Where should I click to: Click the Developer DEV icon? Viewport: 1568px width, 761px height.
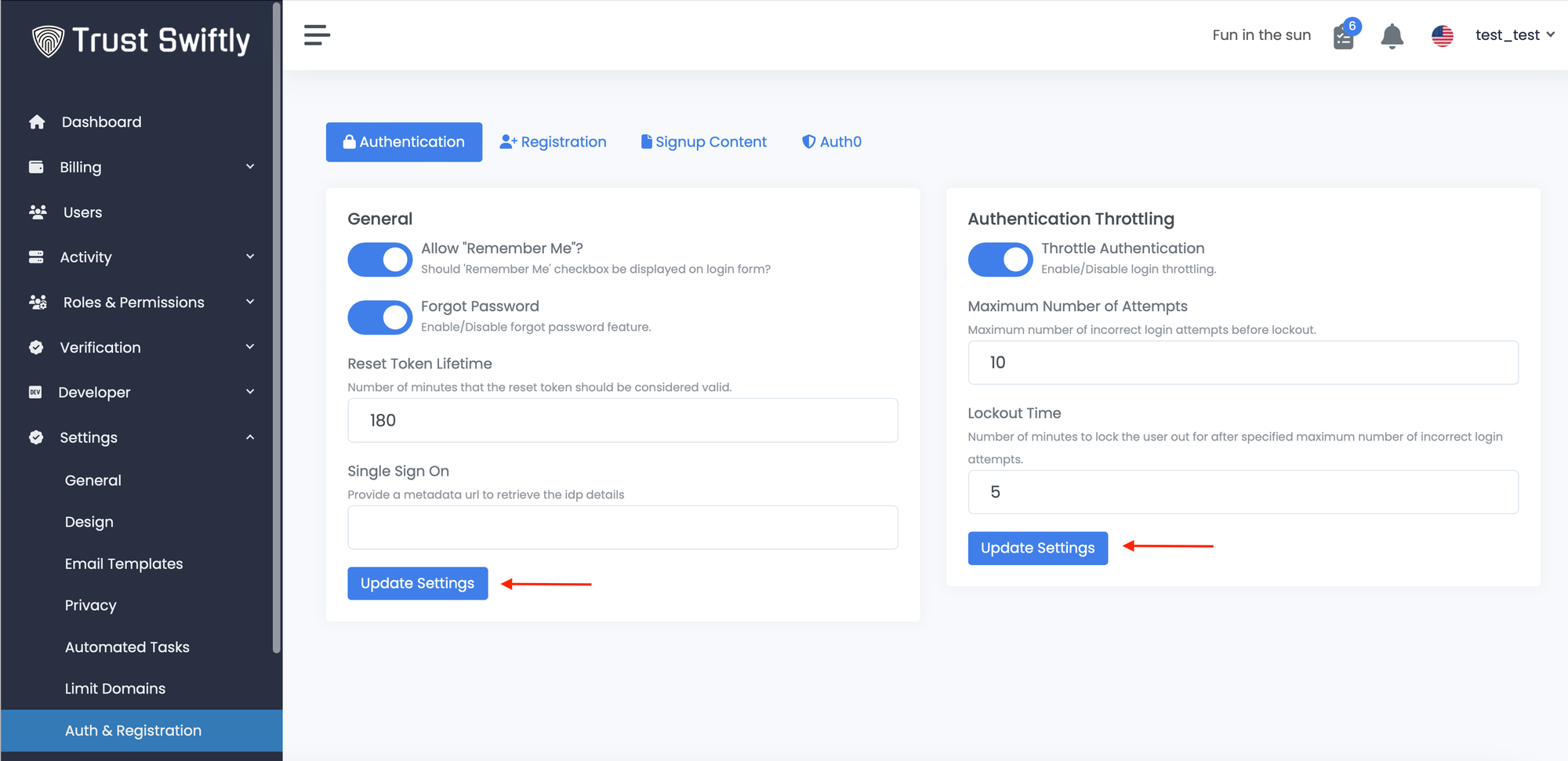point(35,392)
